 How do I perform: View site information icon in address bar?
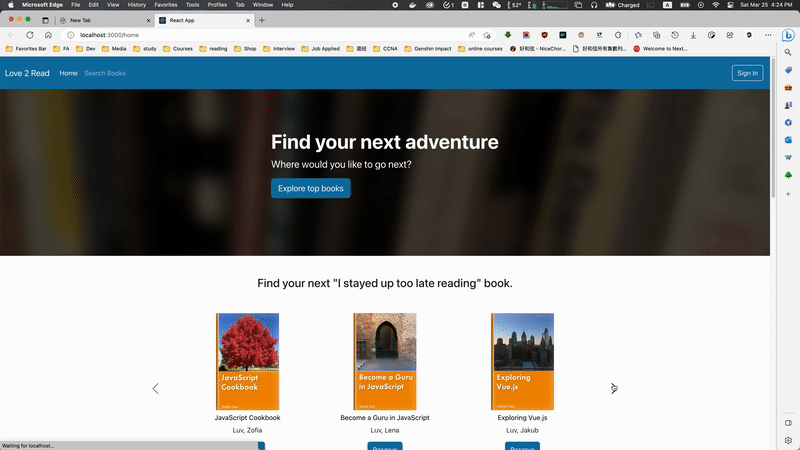tap(71, 35)
